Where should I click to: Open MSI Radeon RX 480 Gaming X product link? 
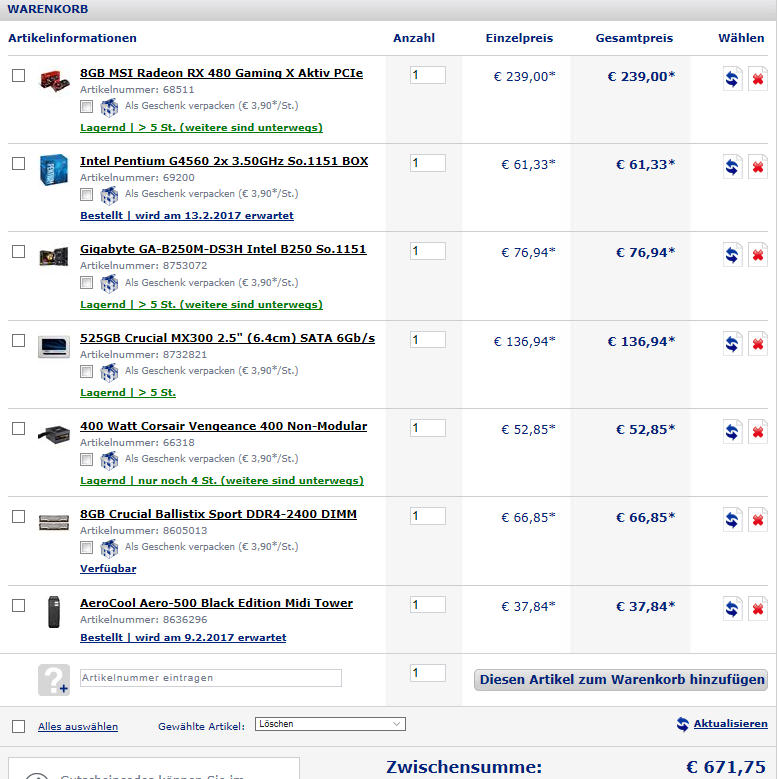222,73
